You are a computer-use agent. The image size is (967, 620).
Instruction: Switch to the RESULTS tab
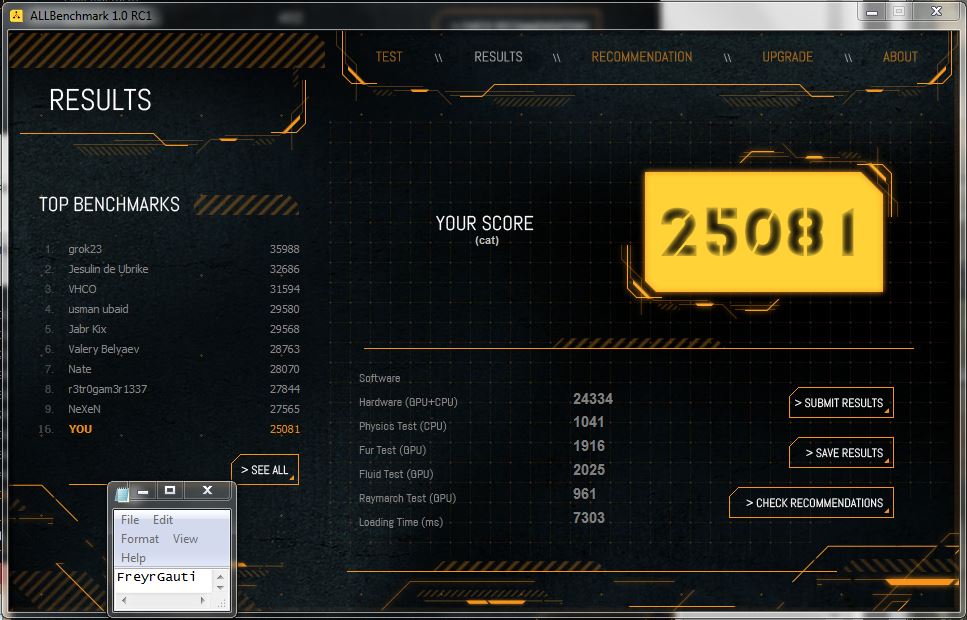(x=498, y=57)
